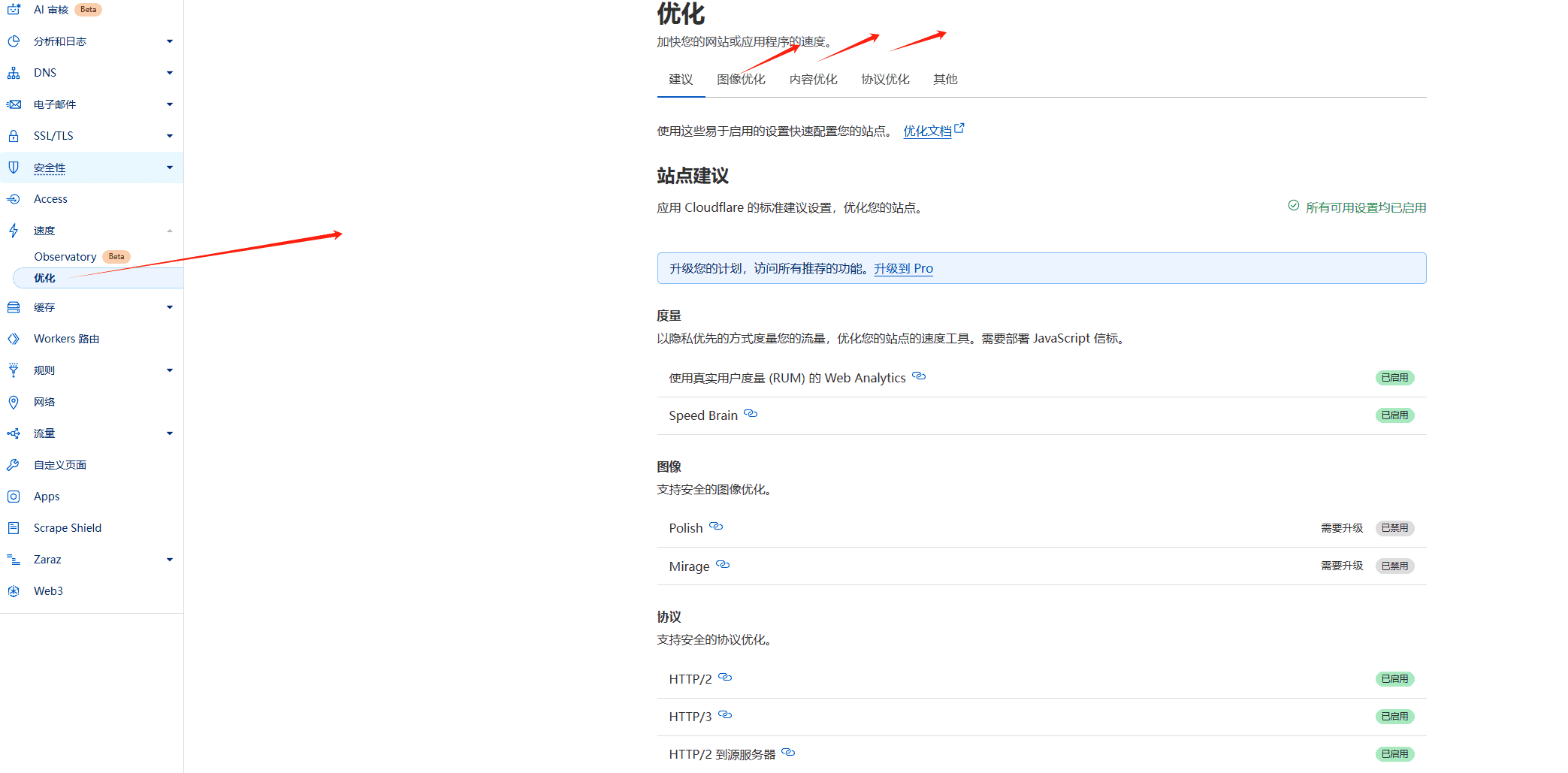Click the 升级到 Pro link
The height and width of the screenshot is (773, 1568).
[904, 268]
